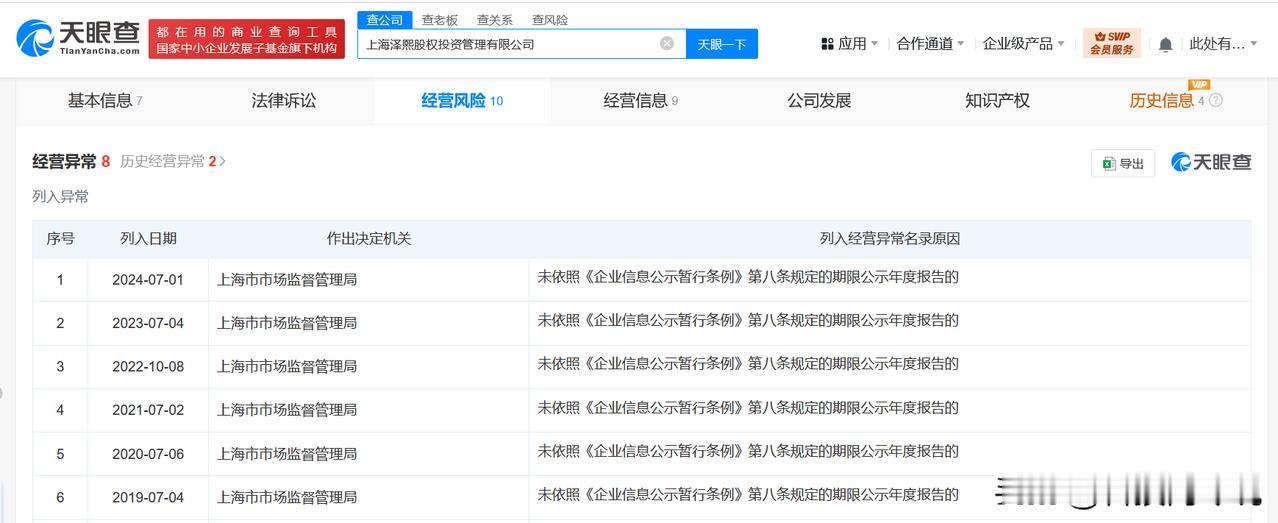This screenshot has height=523, width=1278.
Task: Click the 列入经营异常名录原因 column header
Action: [x=890, y=238]
